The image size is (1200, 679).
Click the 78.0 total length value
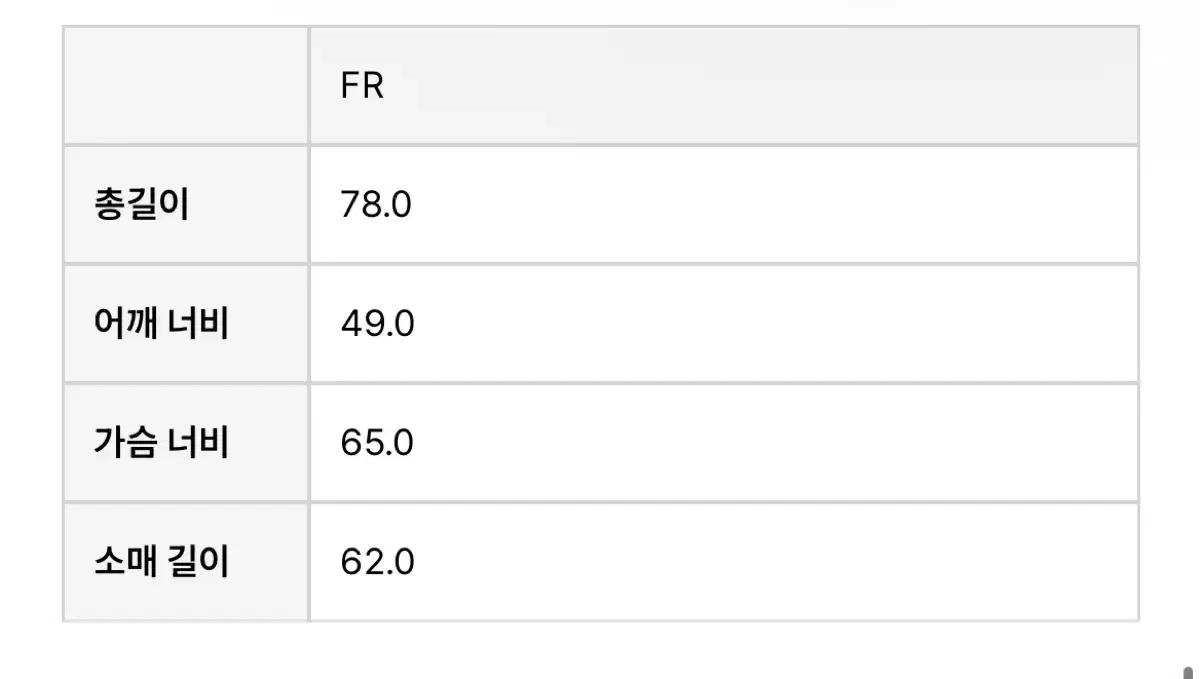click(x=376, y=205)
